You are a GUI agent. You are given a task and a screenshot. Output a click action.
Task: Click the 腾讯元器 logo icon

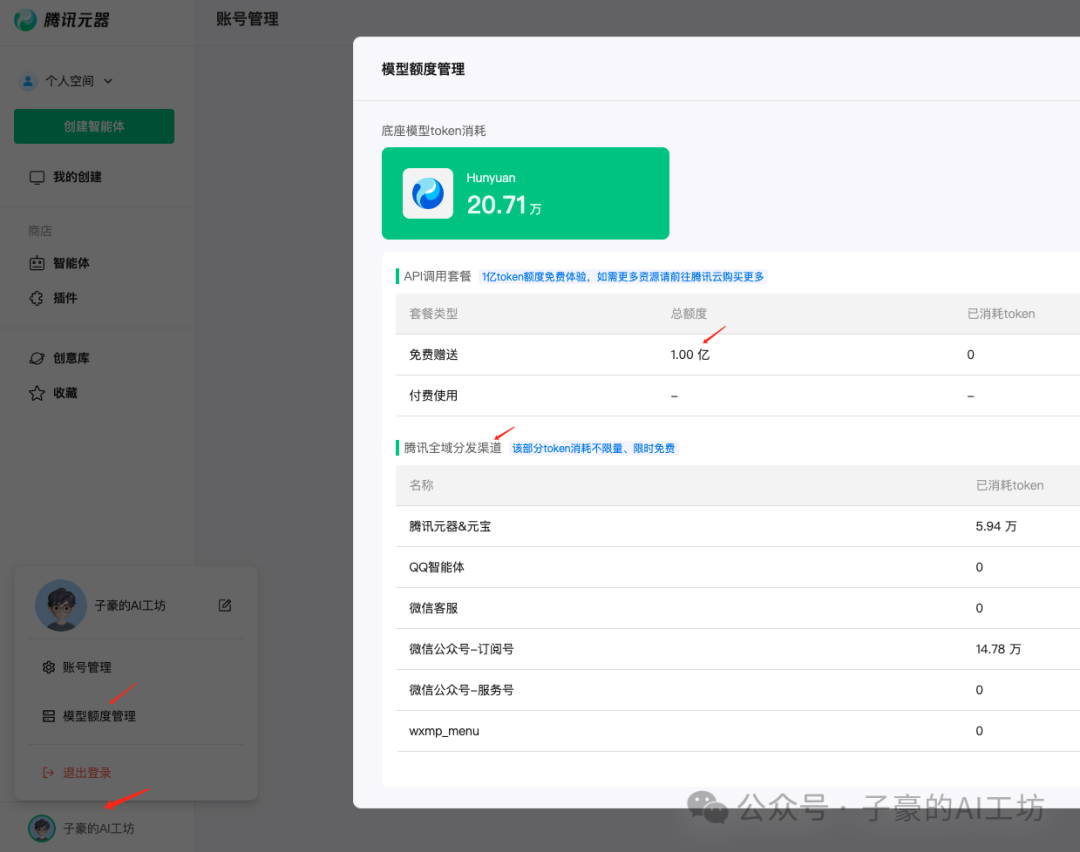tap(24, 19)
